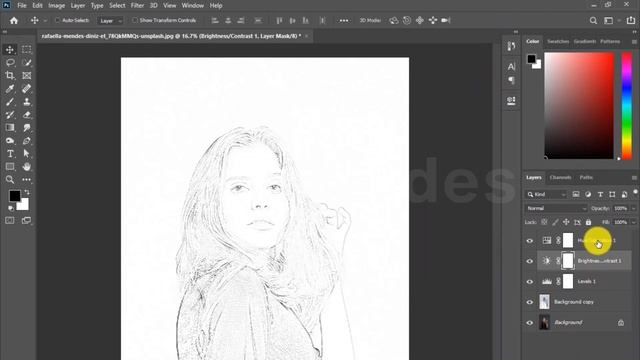Hide the Background layer
This screenshot has width=640, height=360.
530,322
